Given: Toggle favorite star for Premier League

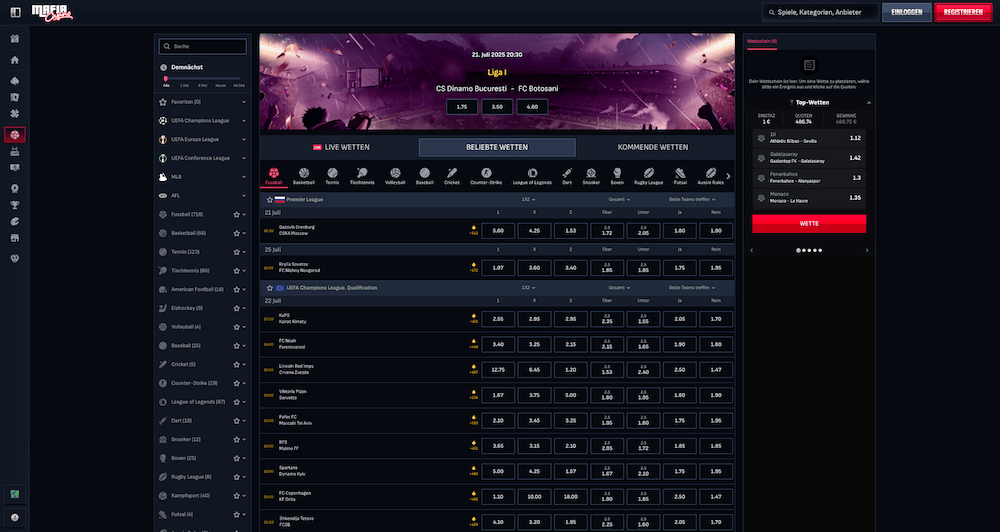Looking at the screenshot, I should pos(270,200).
